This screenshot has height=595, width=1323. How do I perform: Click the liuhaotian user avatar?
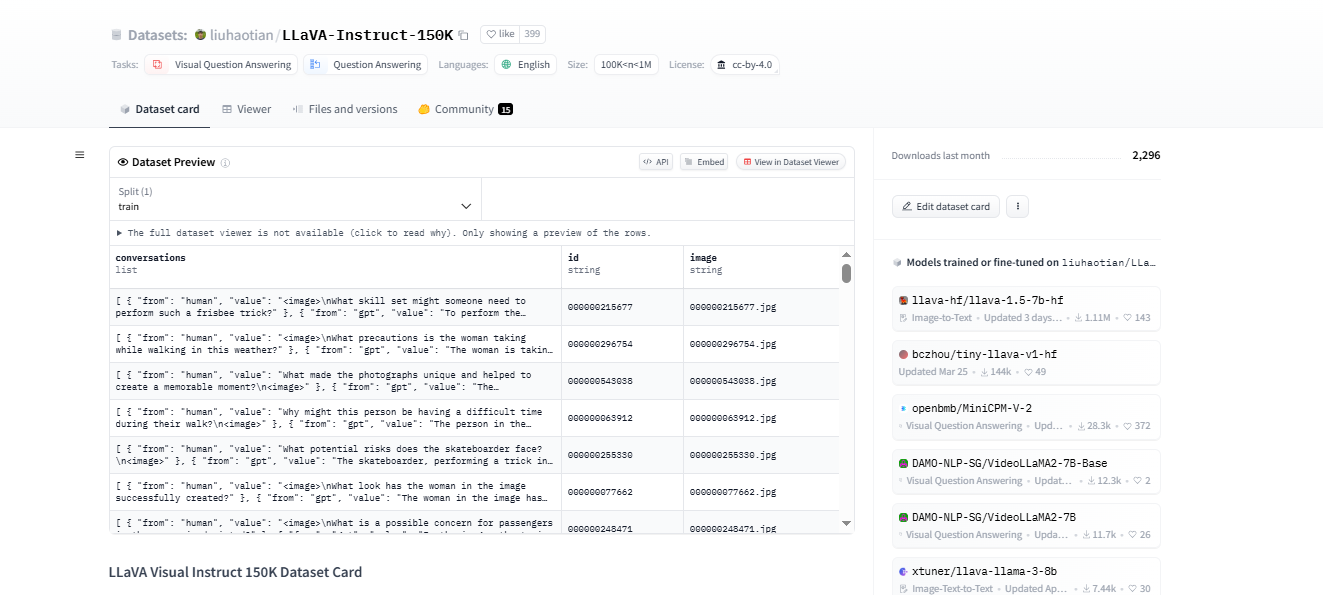coord(200,35)
